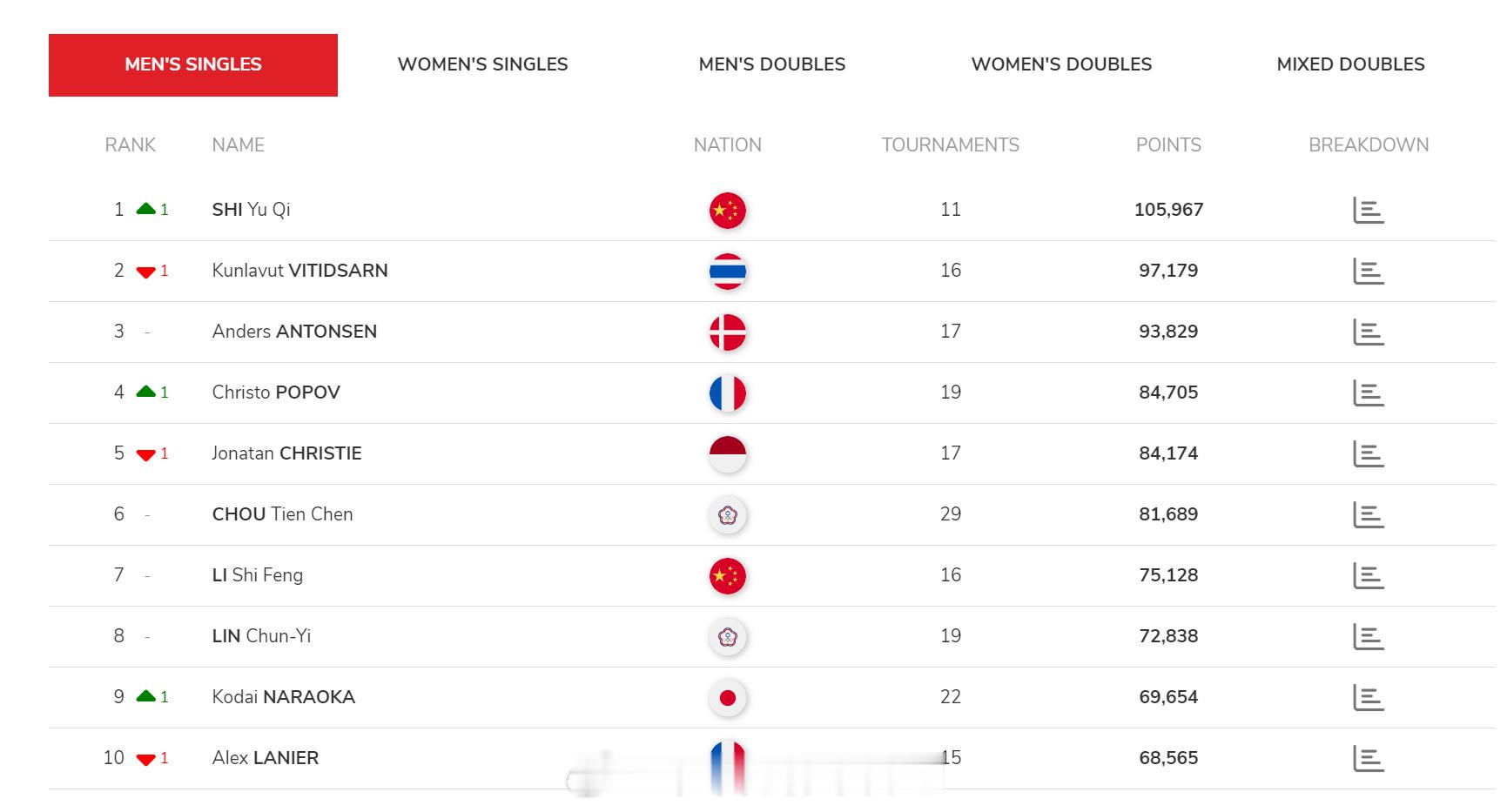Click player name Lin Chun-Yi
The height and width of the screenshot is (812, 1507).
point(261,636)
